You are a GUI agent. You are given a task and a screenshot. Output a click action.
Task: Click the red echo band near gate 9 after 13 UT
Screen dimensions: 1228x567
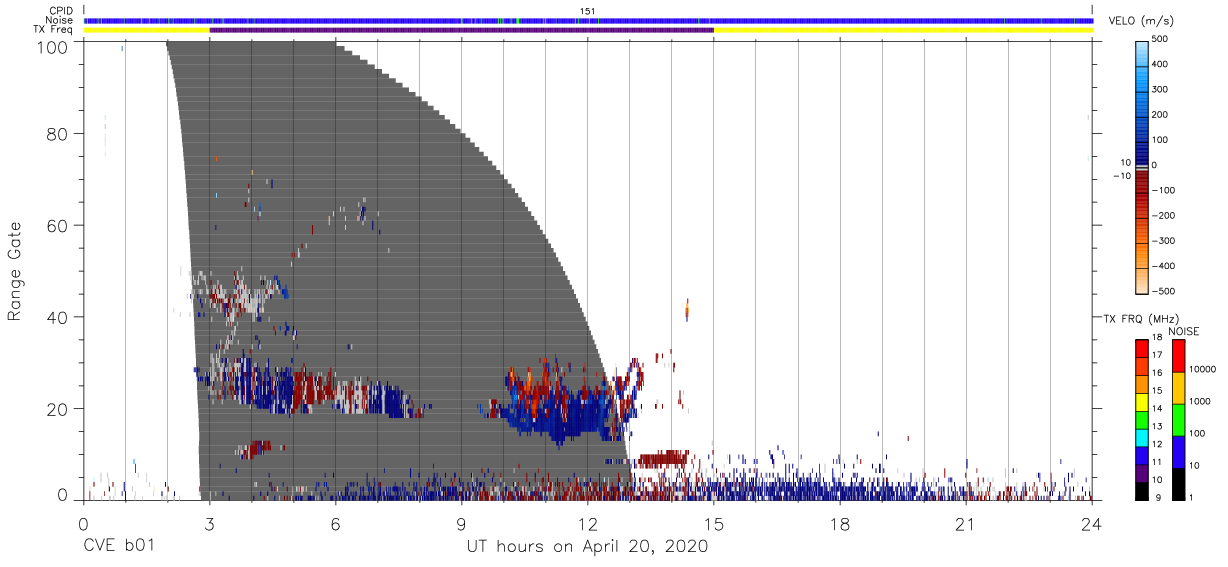(663, 459)
